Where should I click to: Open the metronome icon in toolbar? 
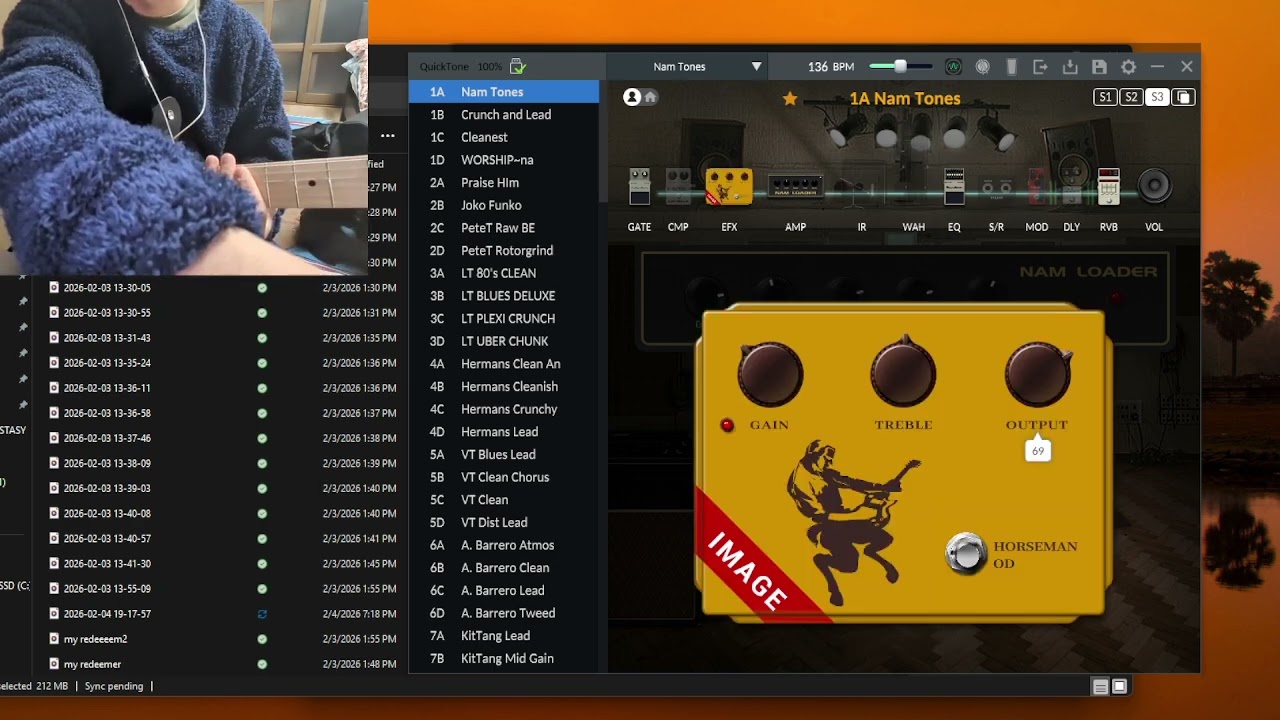coord(983,67)
